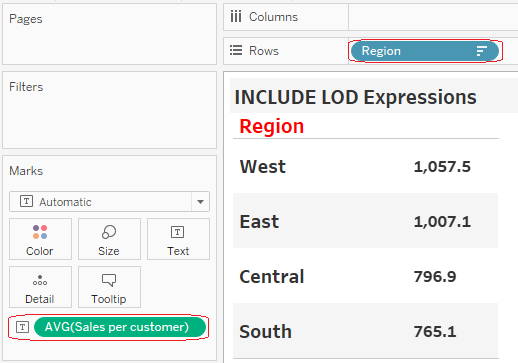This screenshot has width=518, height=363.
Task: Select the West row label
Action: pyautogui.click(x=263, y=166)
